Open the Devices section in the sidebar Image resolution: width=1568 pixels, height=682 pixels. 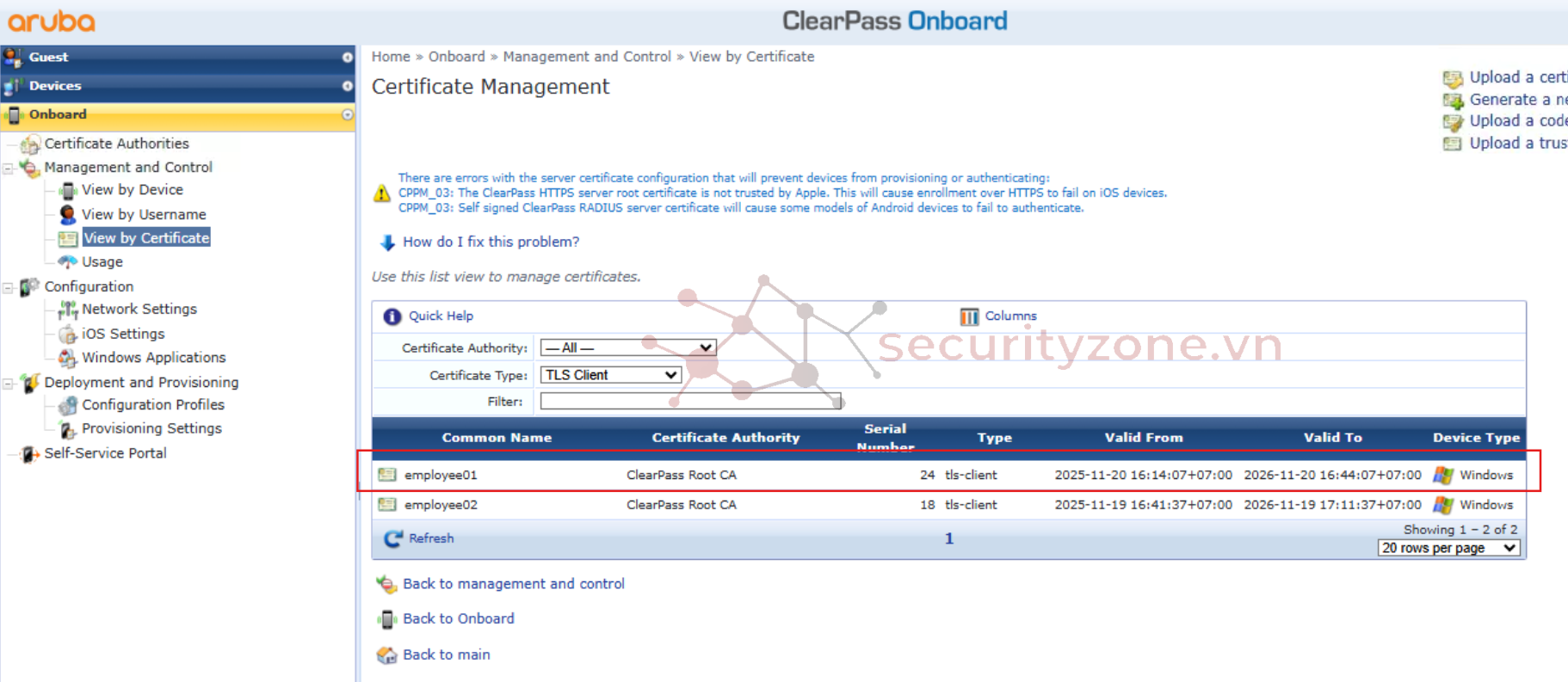coord(177,86)
